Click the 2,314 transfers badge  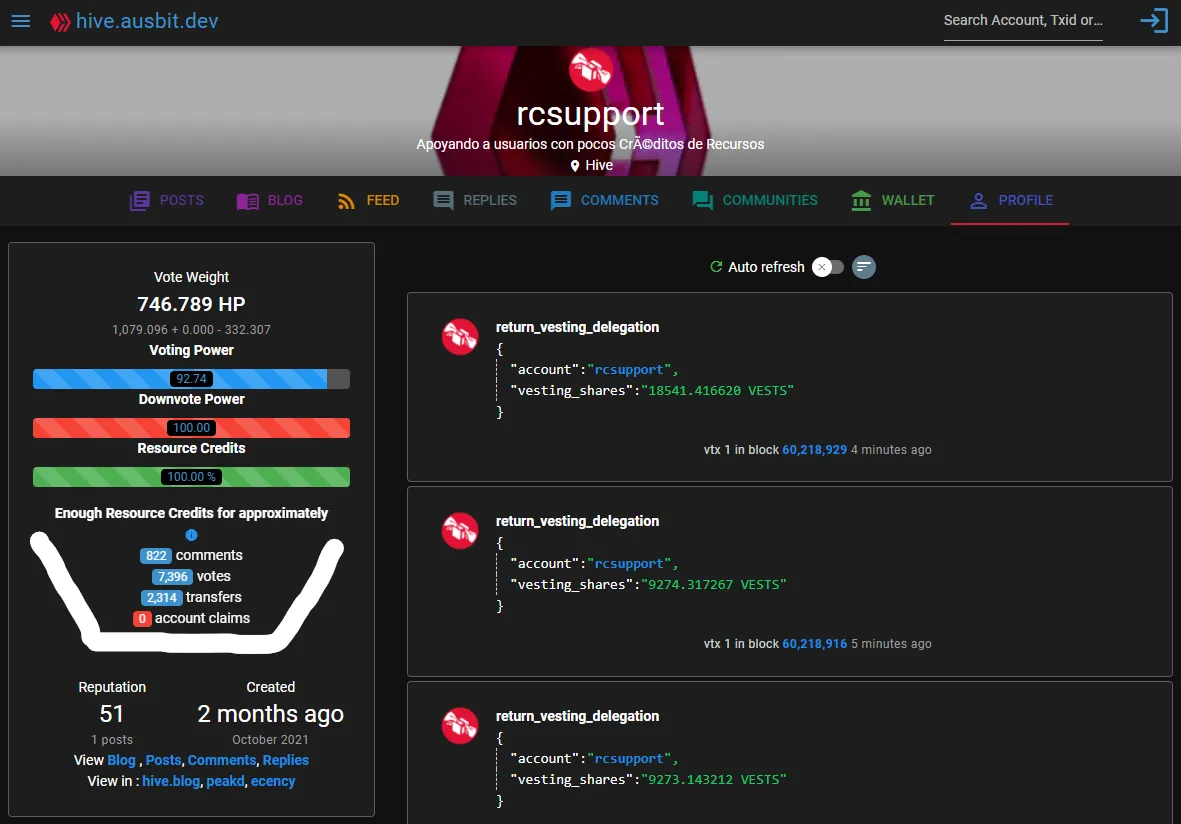pos(162,598)
